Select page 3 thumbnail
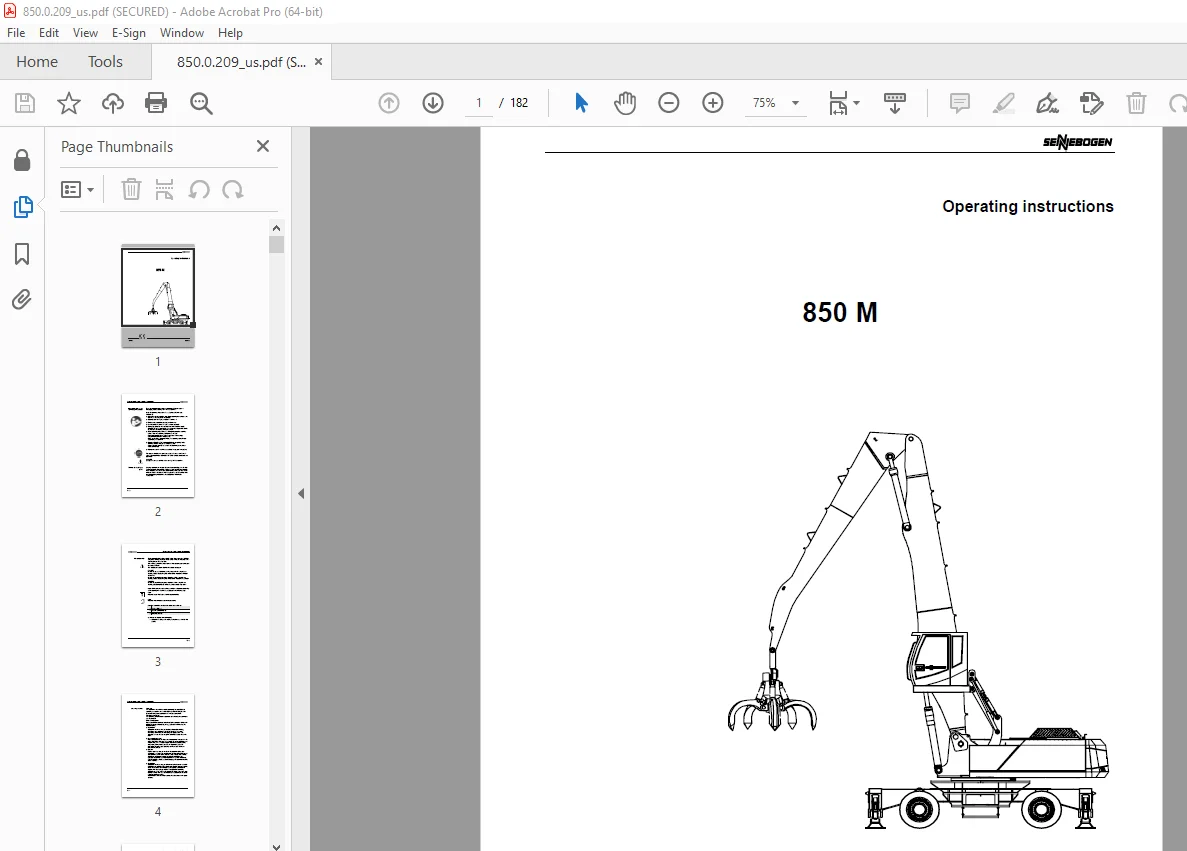Viewport: 1187px width, 851px height. point(157,596)
